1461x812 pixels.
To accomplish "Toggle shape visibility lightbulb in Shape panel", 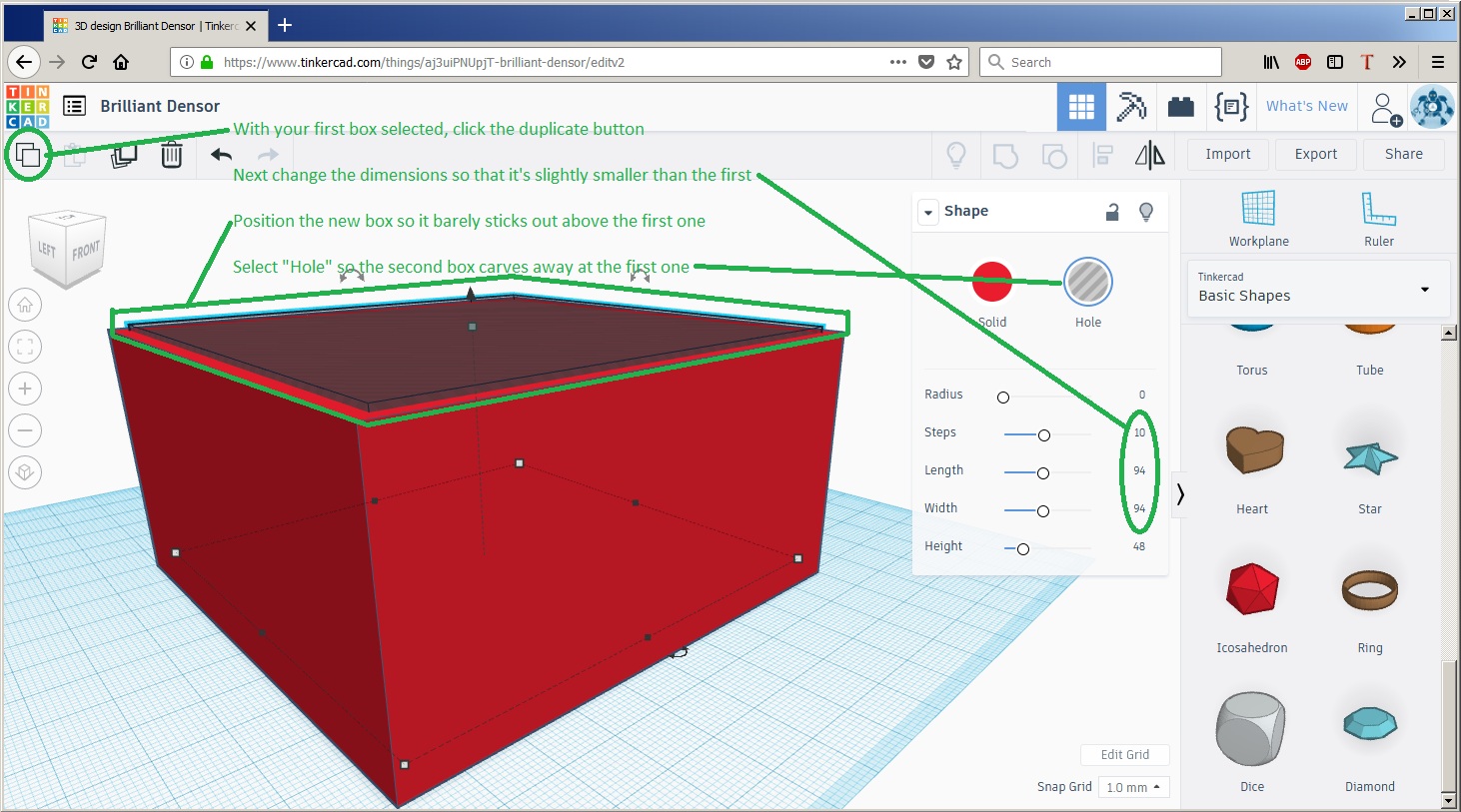I will (1146, 212).
